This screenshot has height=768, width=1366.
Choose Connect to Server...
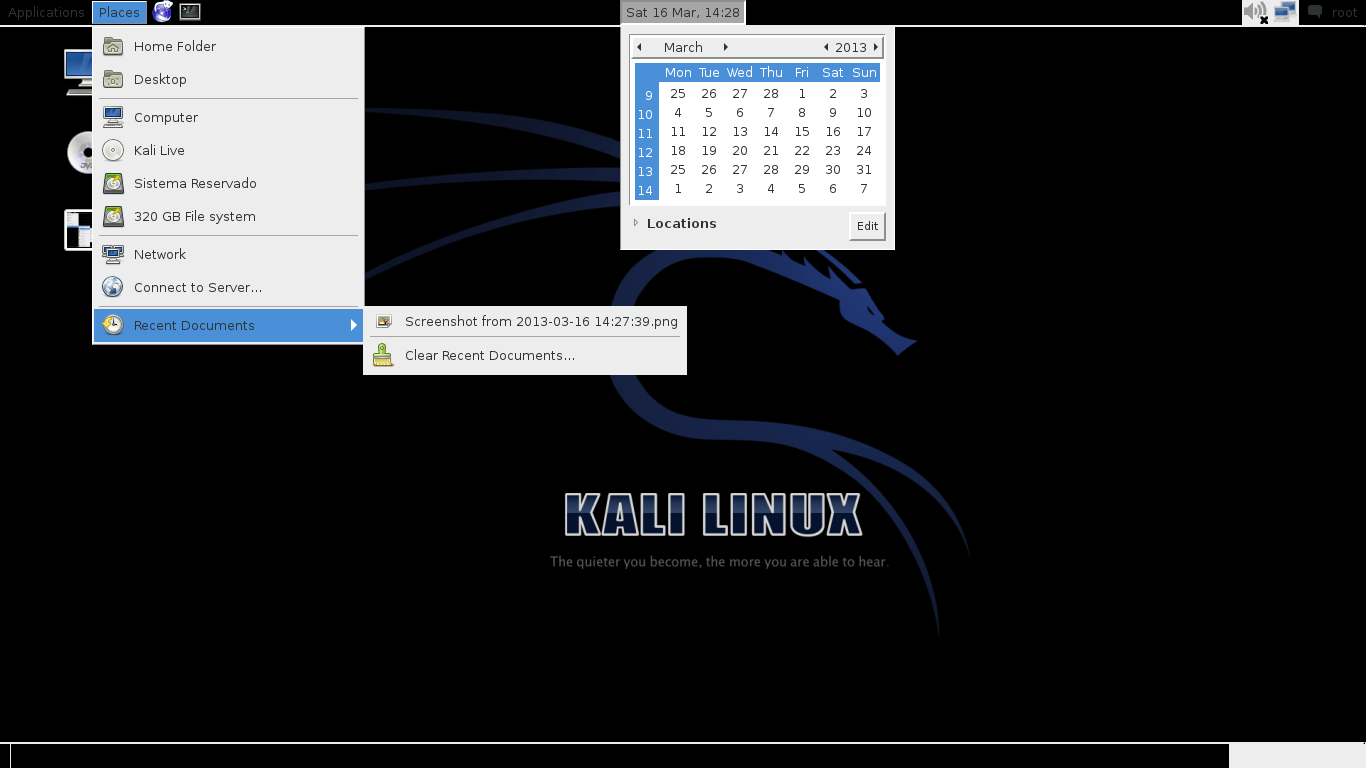228,287
